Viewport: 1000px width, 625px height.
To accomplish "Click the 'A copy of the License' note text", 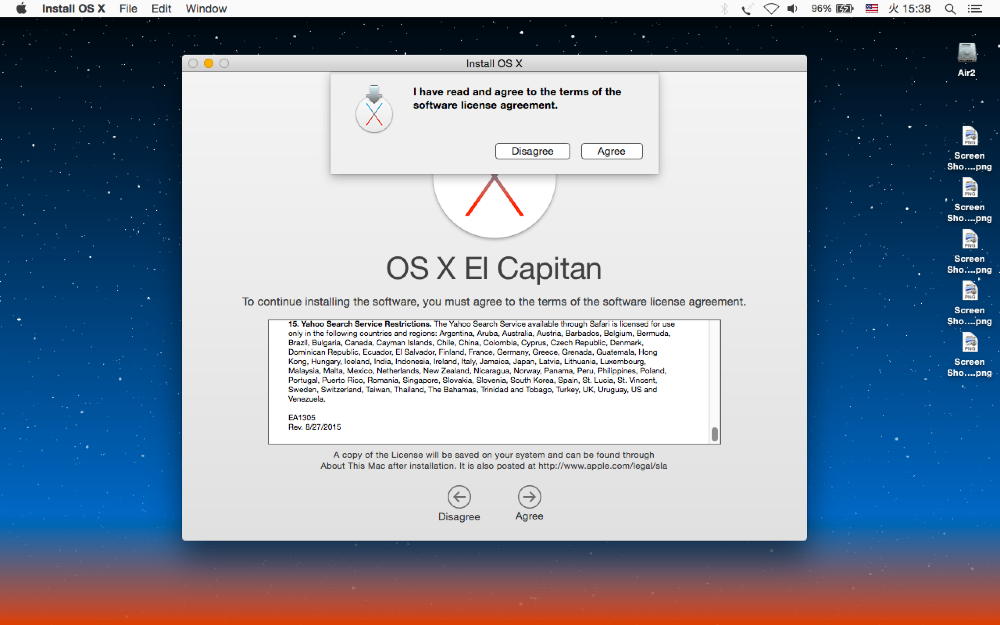I will pyautogui.click(x=494, y=460).
